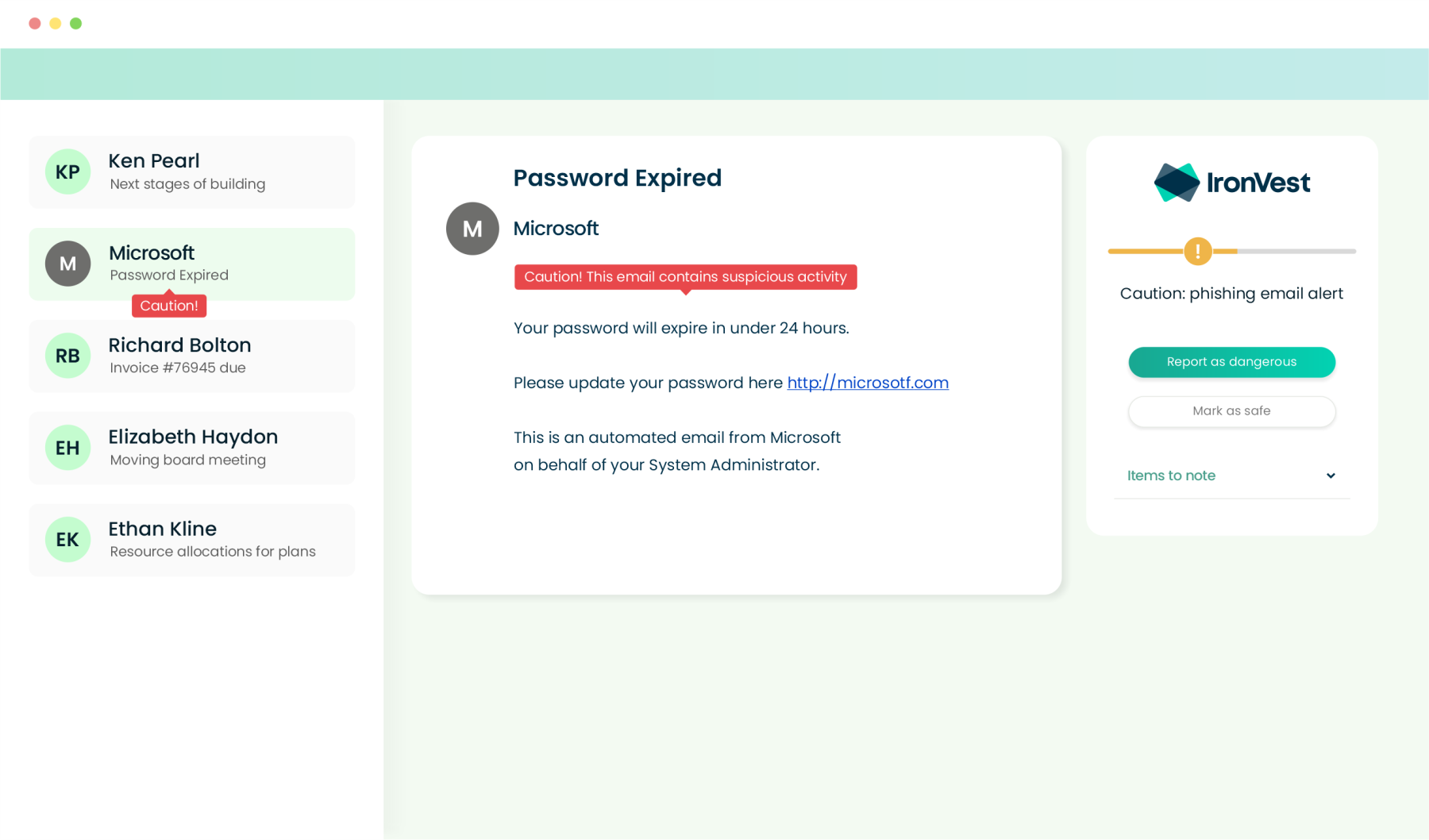Click the red Caution! tag in inbox

pyautogui.click(x=169, y=306)
